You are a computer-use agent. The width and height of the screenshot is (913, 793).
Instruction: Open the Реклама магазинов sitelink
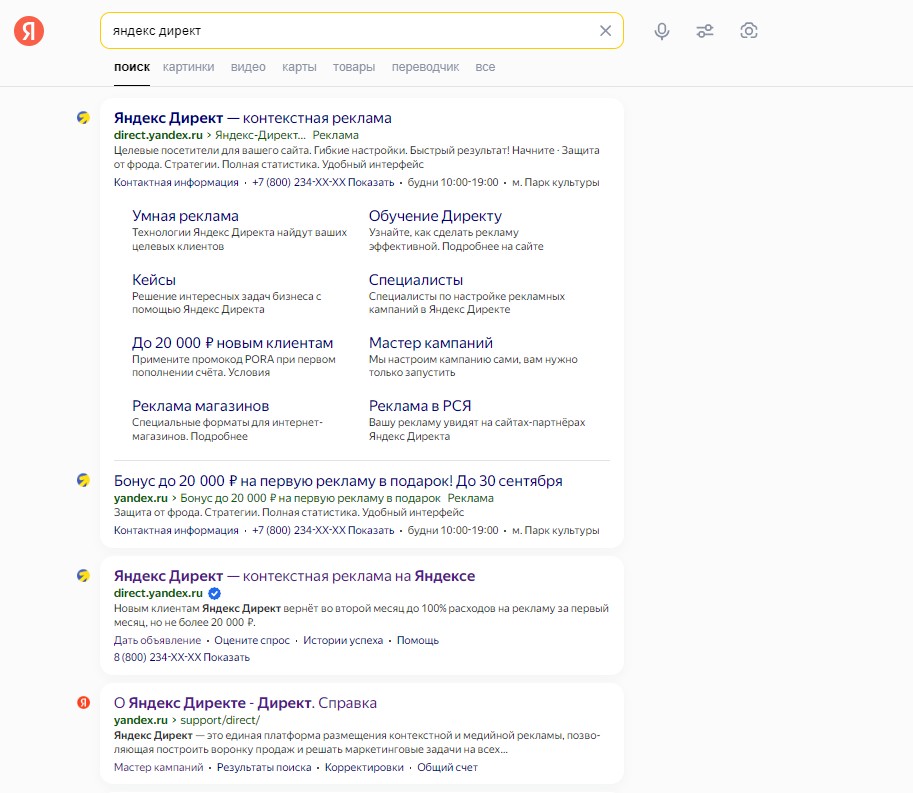pos(200,406)
